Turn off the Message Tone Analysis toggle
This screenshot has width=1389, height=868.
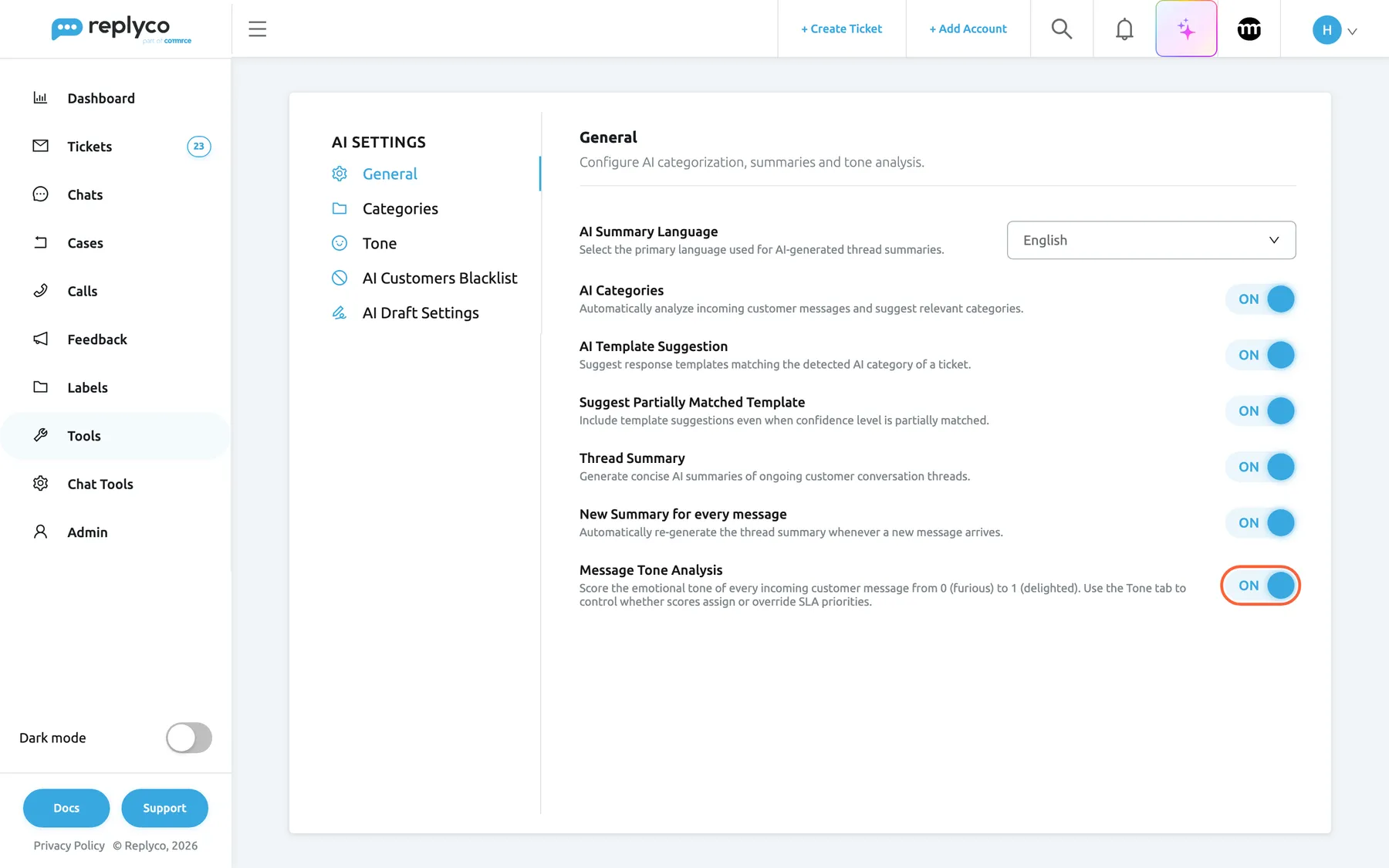[x=1260, y=586]
